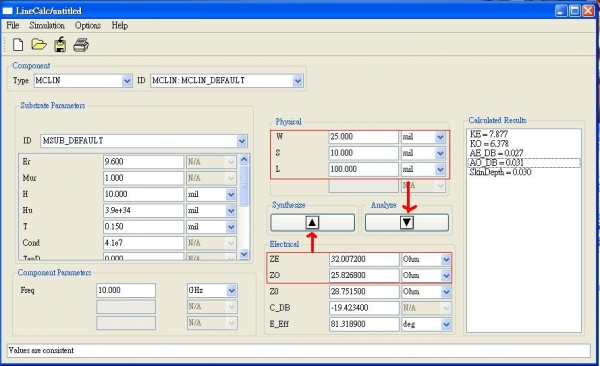Click the S value field 10.000
This screenshot has width=600, height=366.
tap(364, 153)
